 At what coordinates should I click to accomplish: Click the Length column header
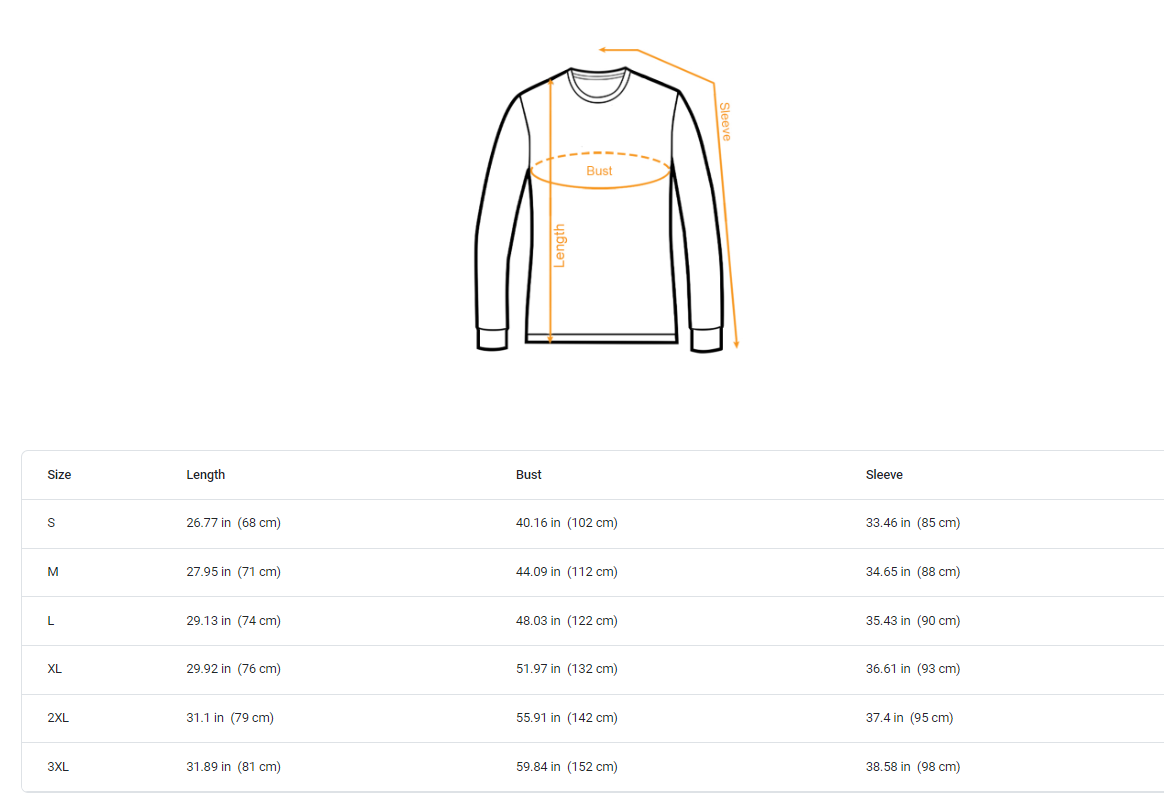pos(206,475)
